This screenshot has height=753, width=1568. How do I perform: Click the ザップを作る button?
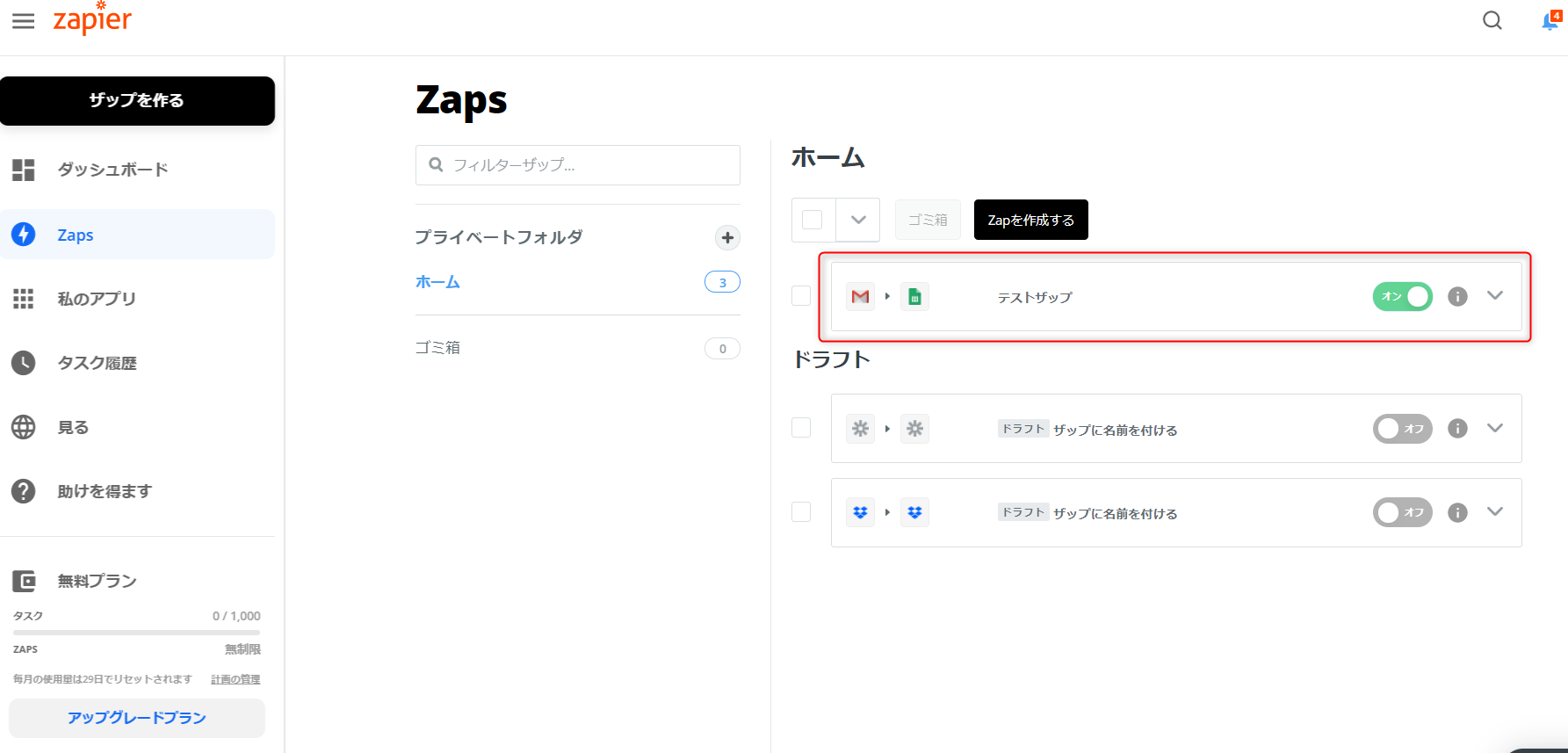[137, 100]
